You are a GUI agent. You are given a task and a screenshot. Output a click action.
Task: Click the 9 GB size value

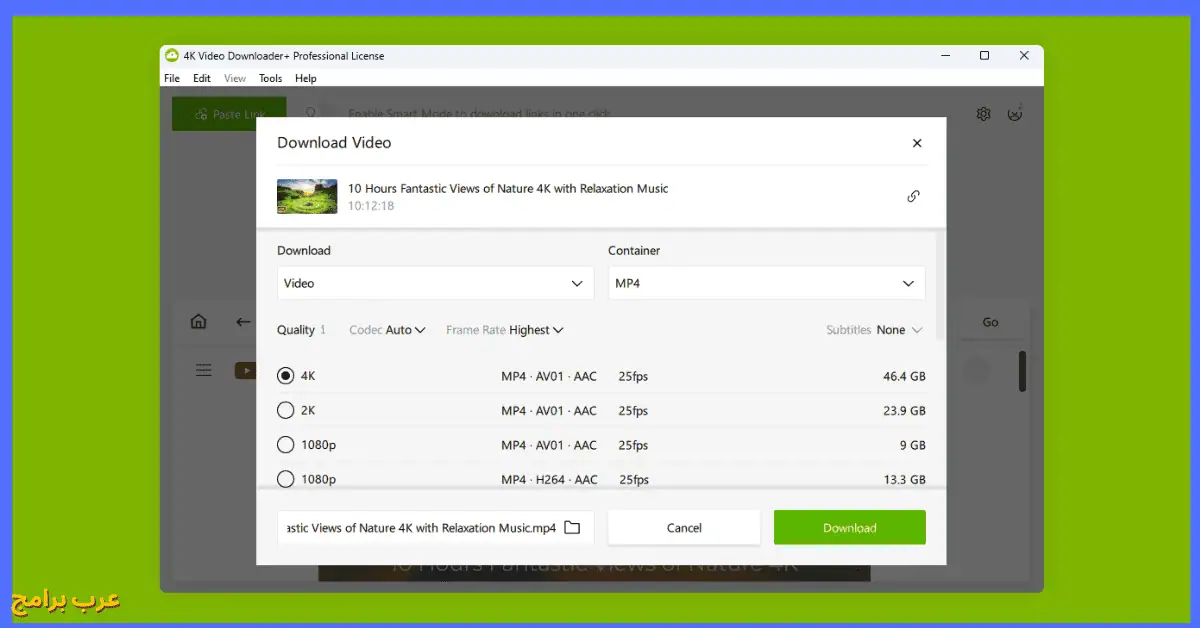911,445
